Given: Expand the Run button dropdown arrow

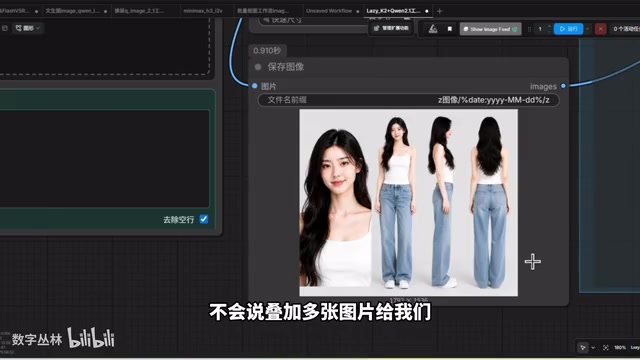Looking at the screenshot, I should point(588,29).
